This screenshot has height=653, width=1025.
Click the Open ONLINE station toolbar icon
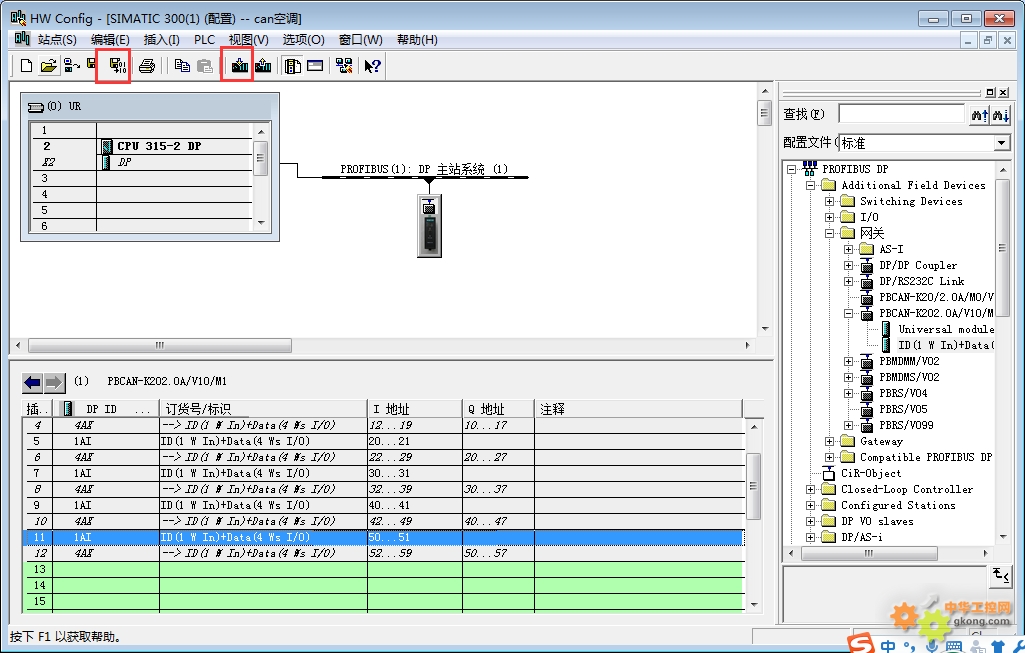[72, 66]
